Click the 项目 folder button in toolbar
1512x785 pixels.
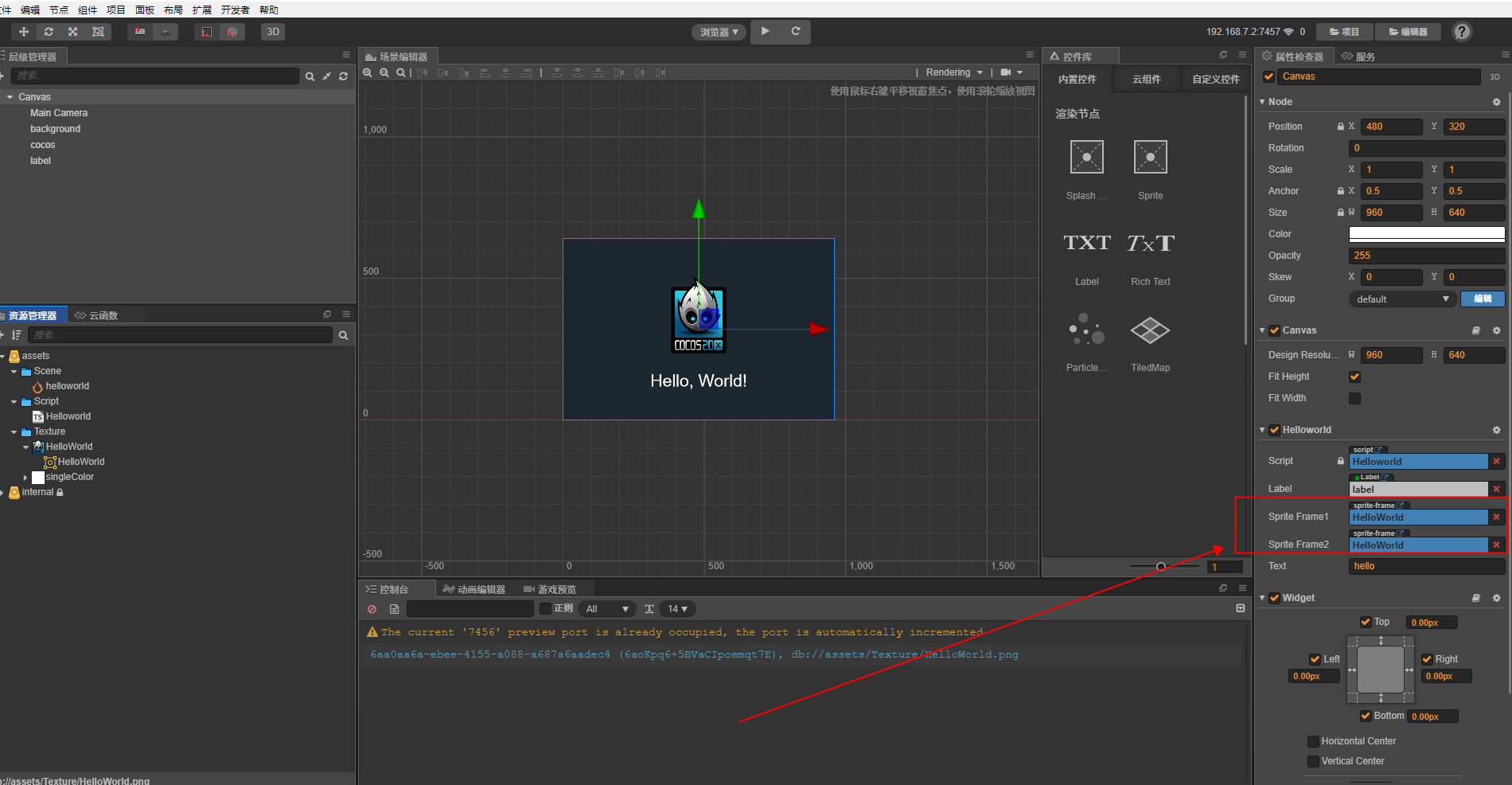coord(1344,32)
